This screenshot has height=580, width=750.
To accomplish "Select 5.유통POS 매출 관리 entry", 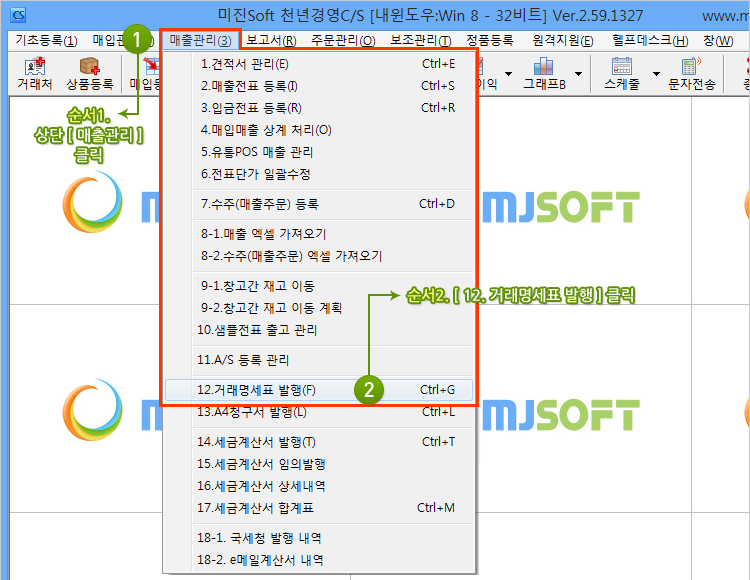I will pos(320,152).
